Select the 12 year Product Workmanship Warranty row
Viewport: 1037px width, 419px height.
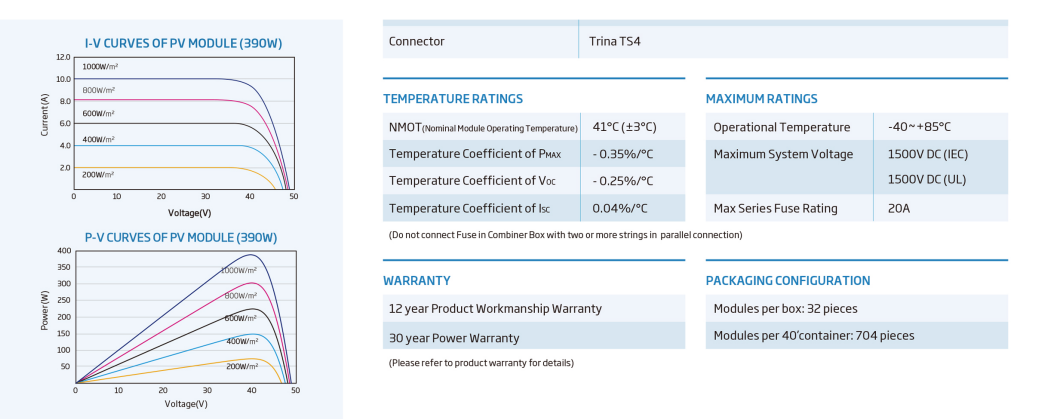pos(534,308)
